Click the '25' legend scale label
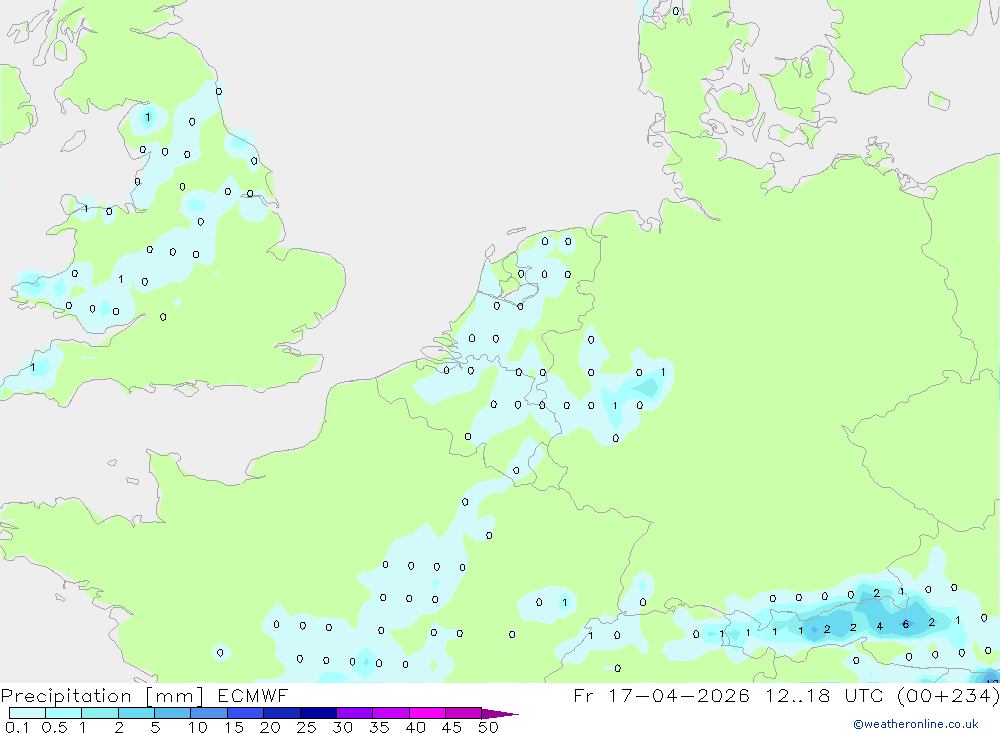 (x=306, y=727)
